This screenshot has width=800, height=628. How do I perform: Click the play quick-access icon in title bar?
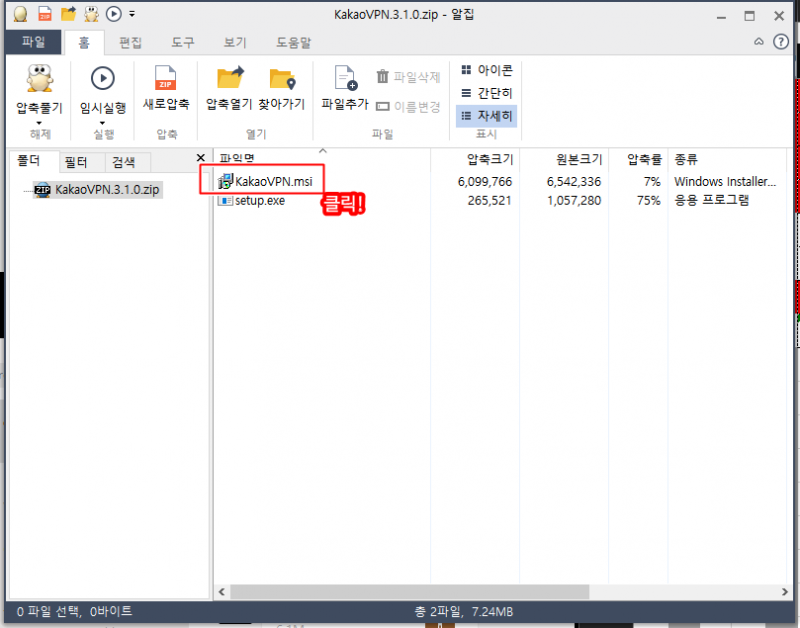point(114,14)
